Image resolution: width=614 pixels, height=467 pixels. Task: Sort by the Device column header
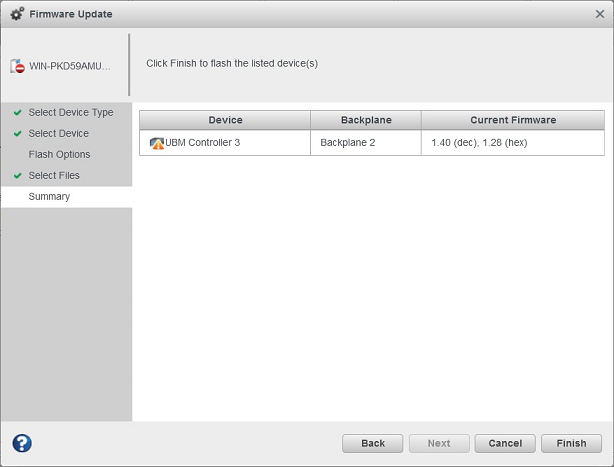tap(225, 120)
